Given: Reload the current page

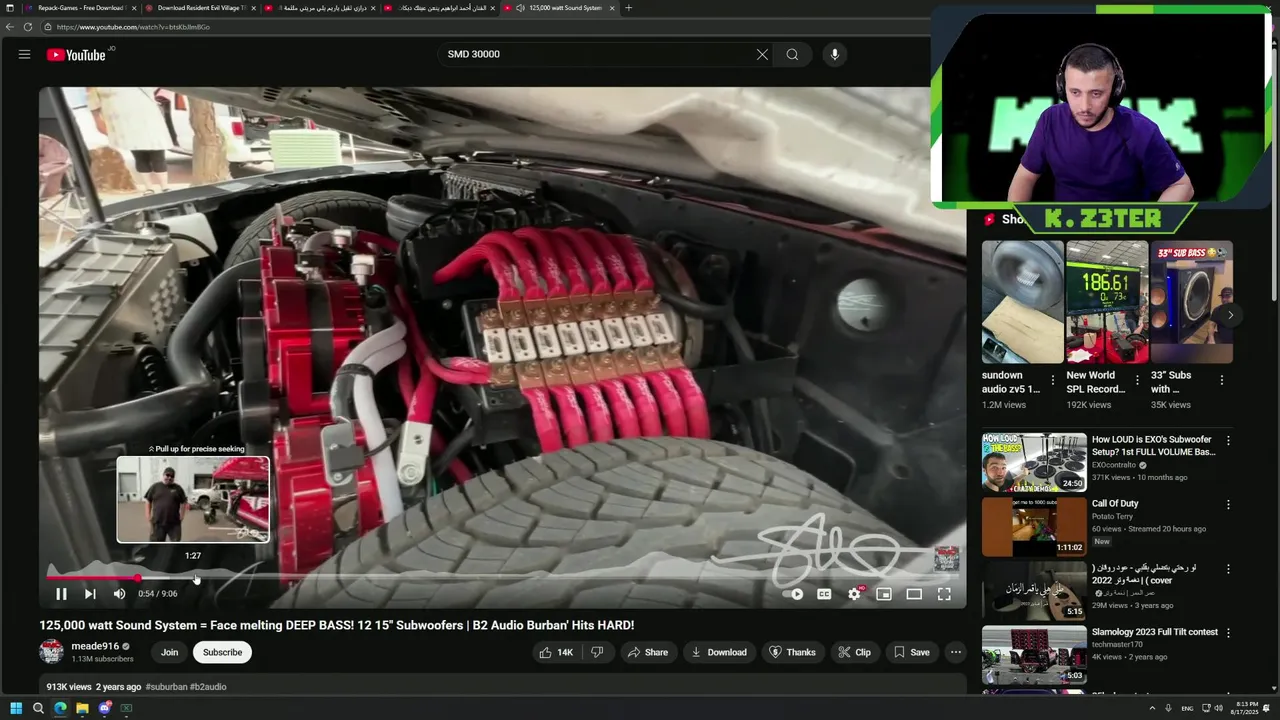Looking at the screenshot, I should coord(27,27).
